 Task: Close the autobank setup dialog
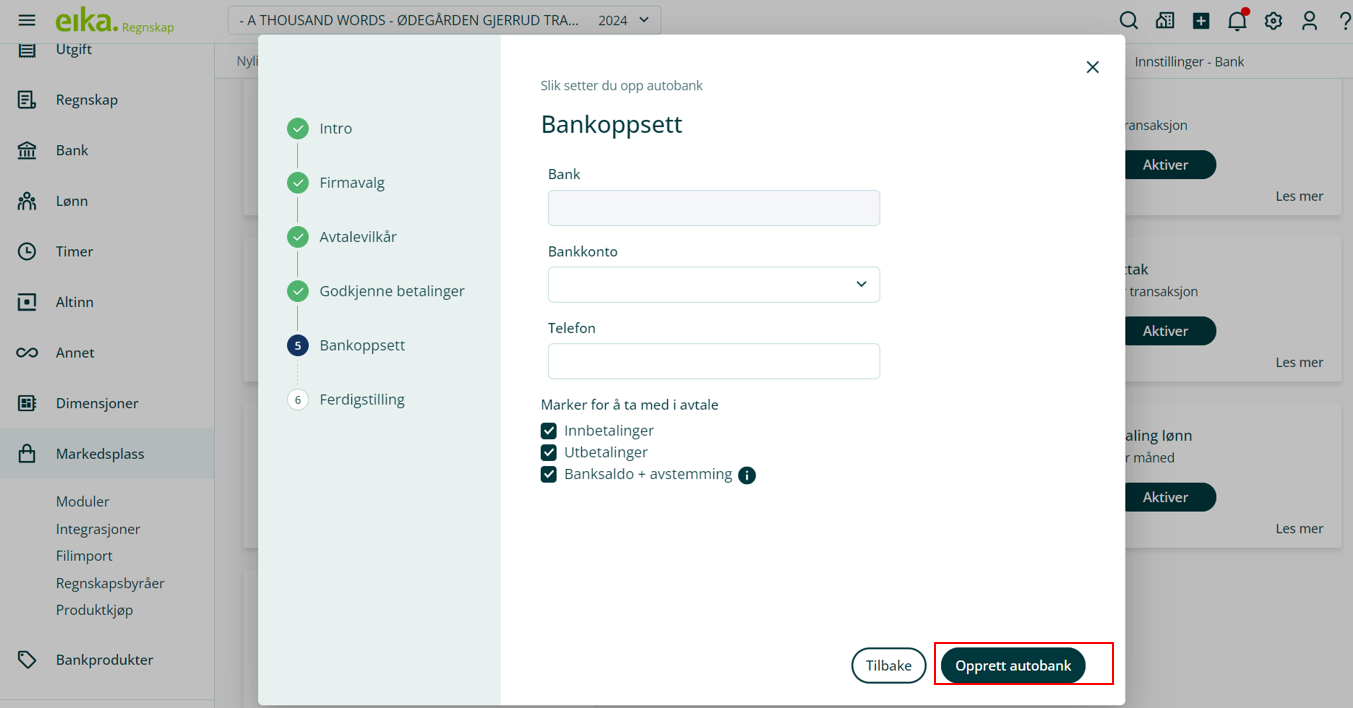tap(1092, 67)
